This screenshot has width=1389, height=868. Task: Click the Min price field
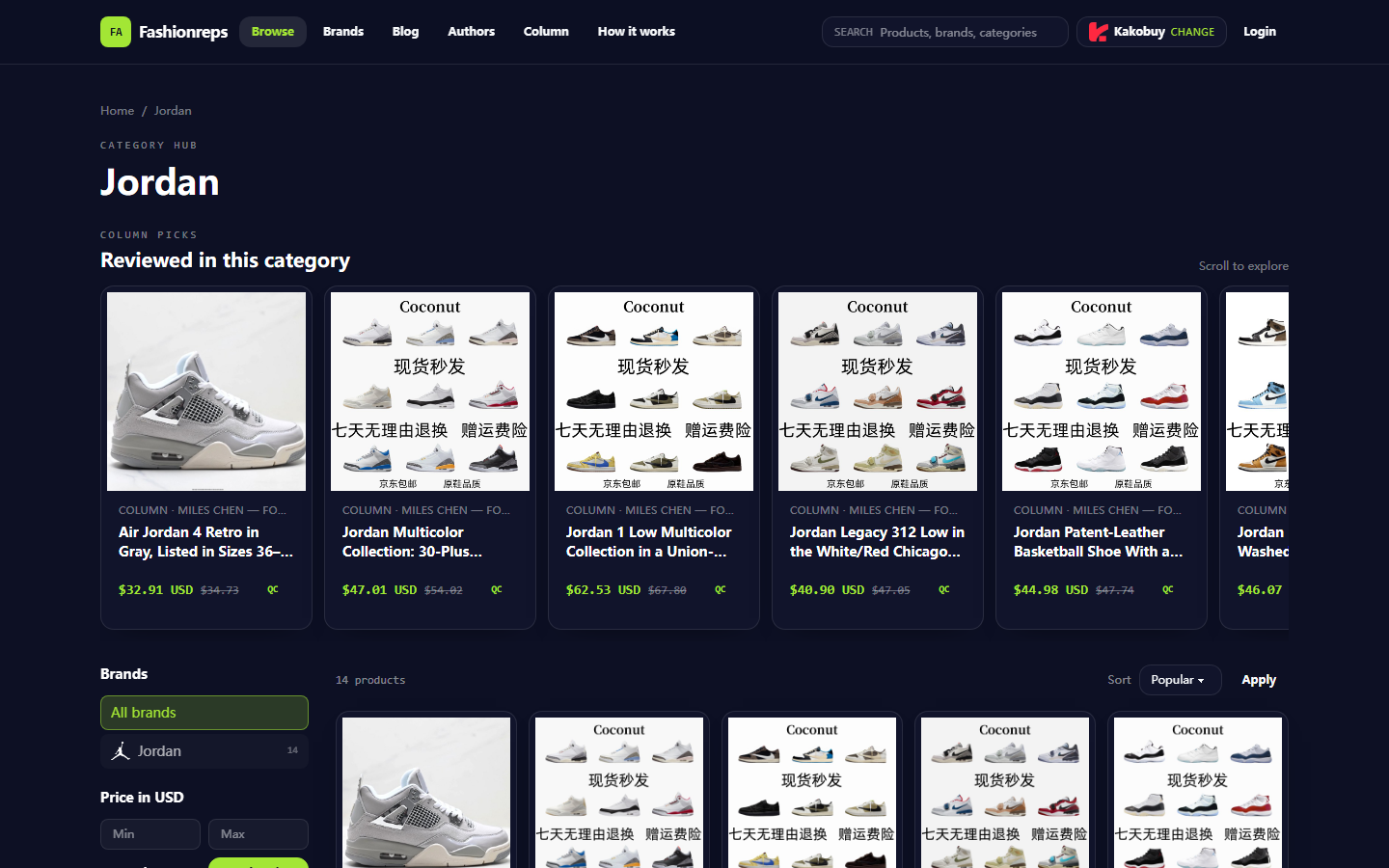150,834
